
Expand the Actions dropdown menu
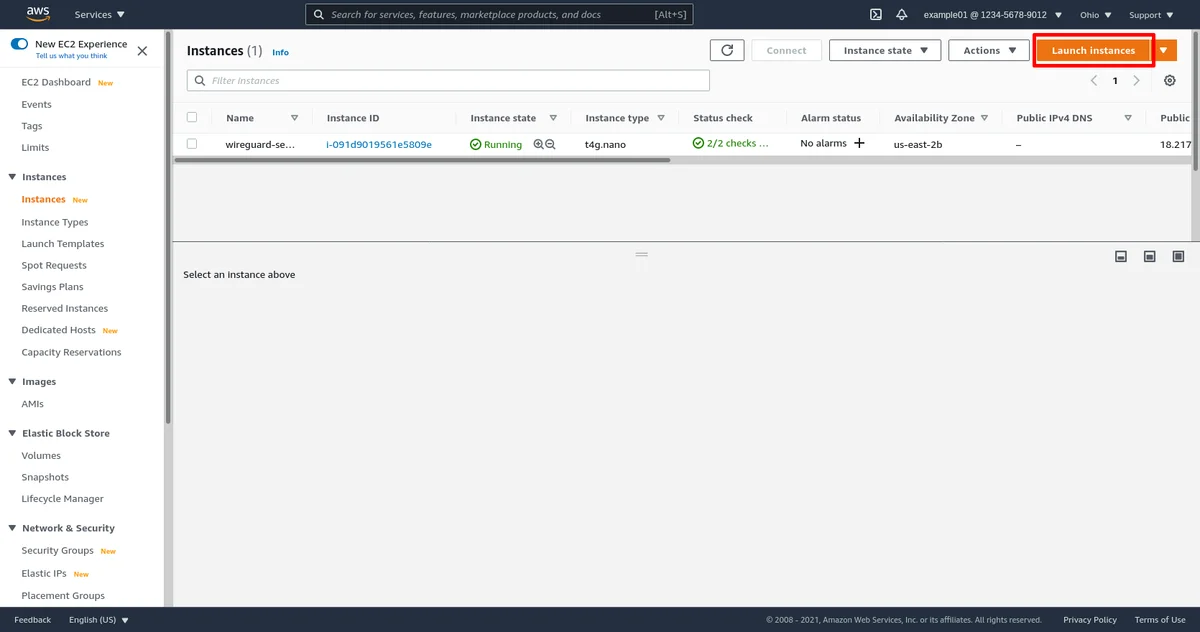click(x=989, y=50)
